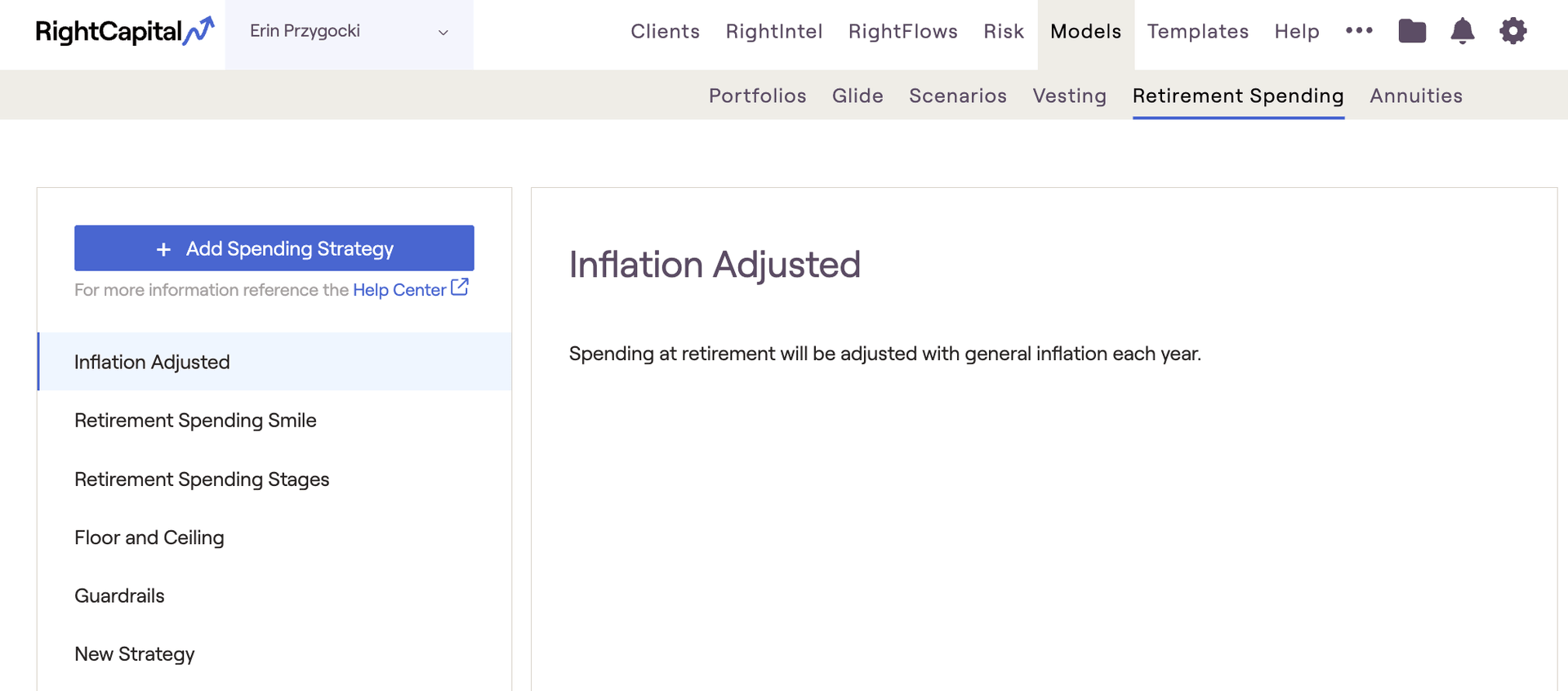Click the external link icon beside Help Center
This screenshot has height=691, width=1568.
[x=460, y=288]
